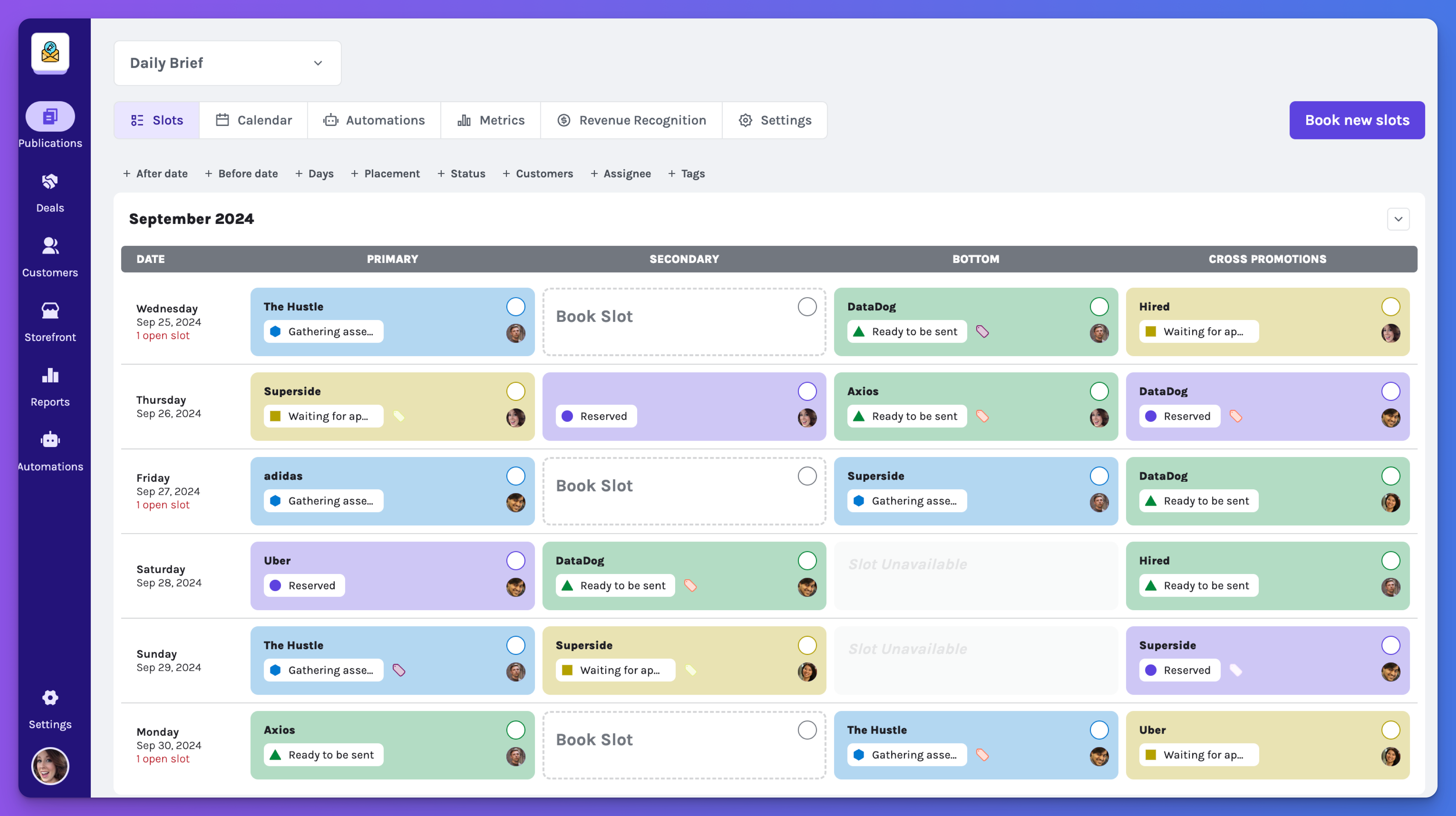The image size is (1456, 816).
Task: Click the PRIMARY column header
Action: pyautogui.click(x=392, y=259)
